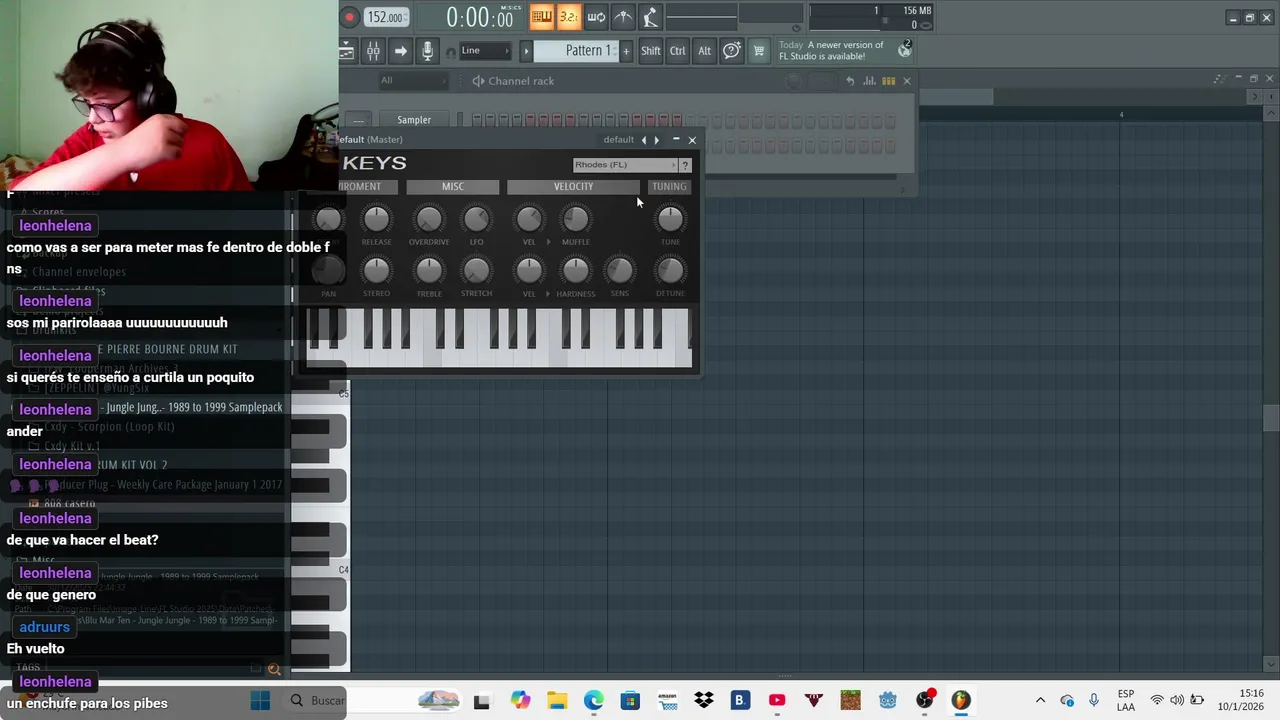Open the Rhodes (FL) preset dropdown

[625, 165]
